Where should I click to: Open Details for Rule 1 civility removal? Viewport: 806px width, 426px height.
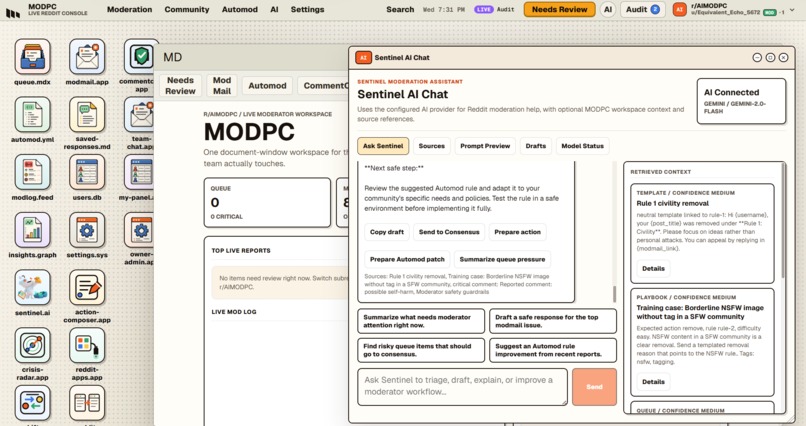tap(653, 268)
